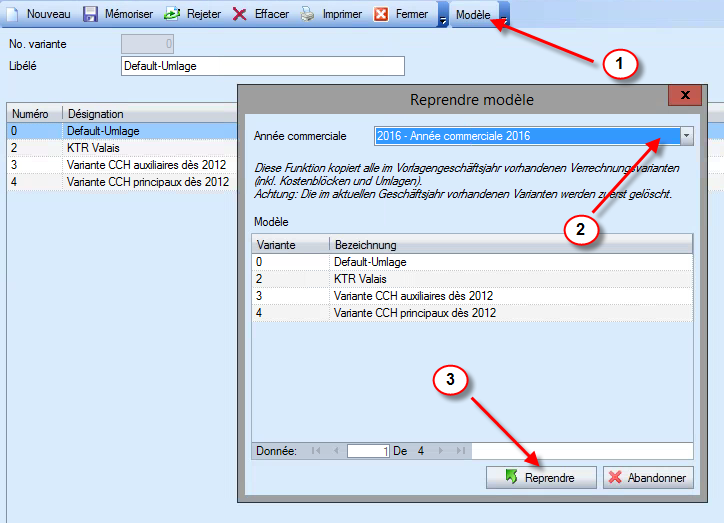Expand overflow arrow beside Modèle
This screenshot has width=724, height=523.
[x=505, y=15]
